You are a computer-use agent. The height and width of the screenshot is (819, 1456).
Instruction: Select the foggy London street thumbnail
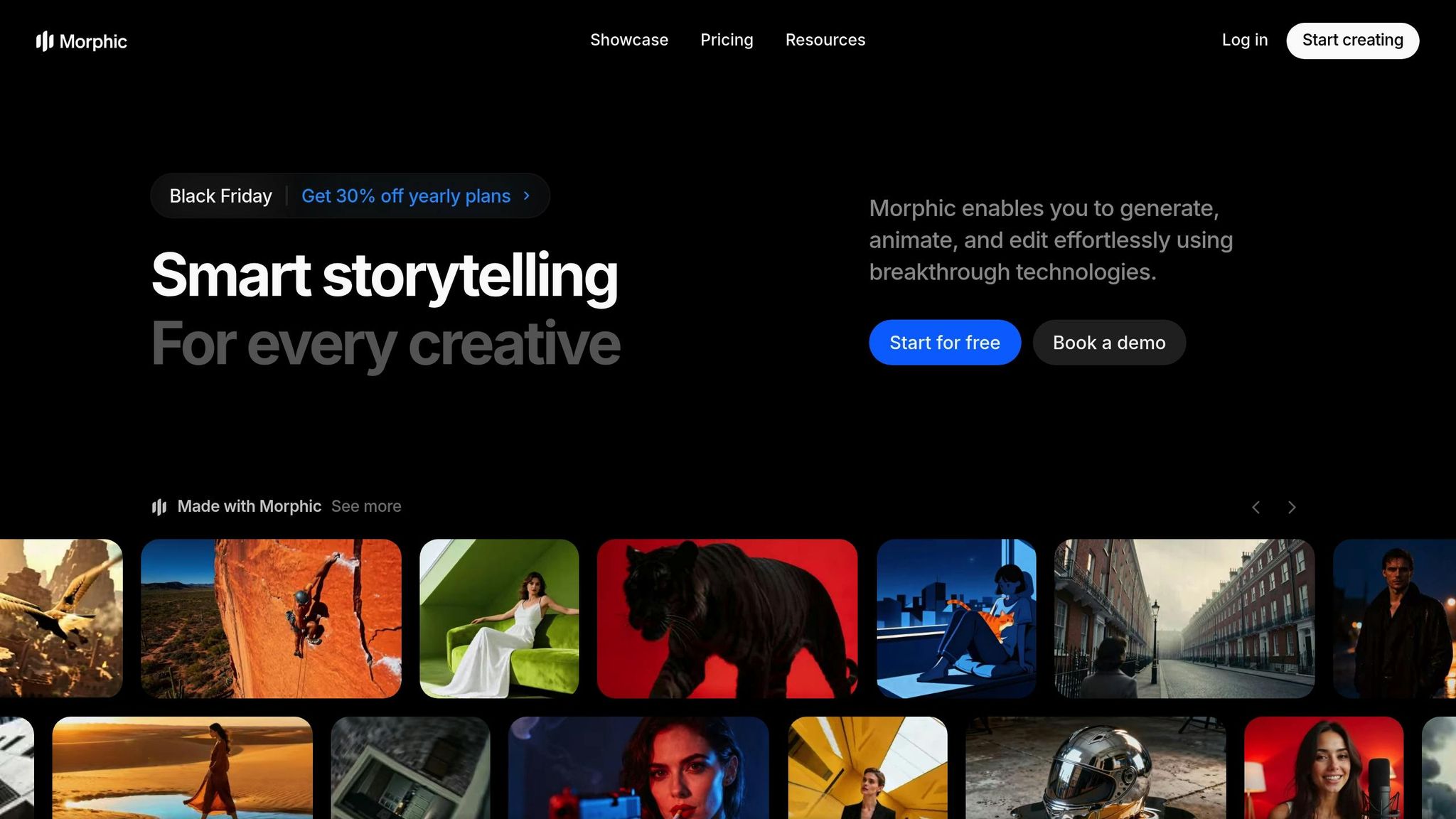point(1184,619)
